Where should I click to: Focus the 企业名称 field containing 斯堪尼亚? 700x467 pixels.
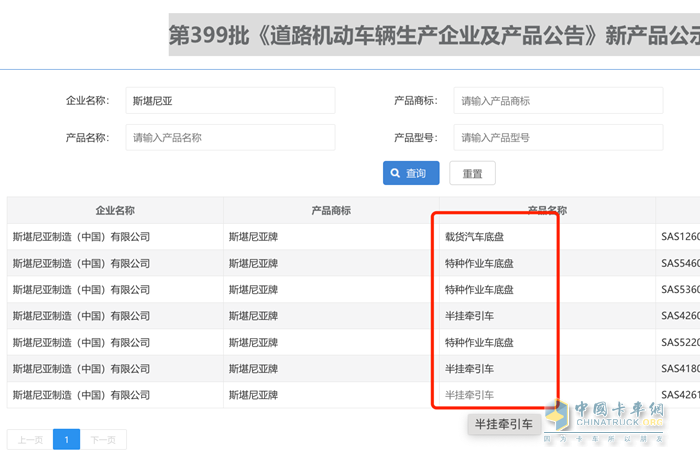(230, 101)
